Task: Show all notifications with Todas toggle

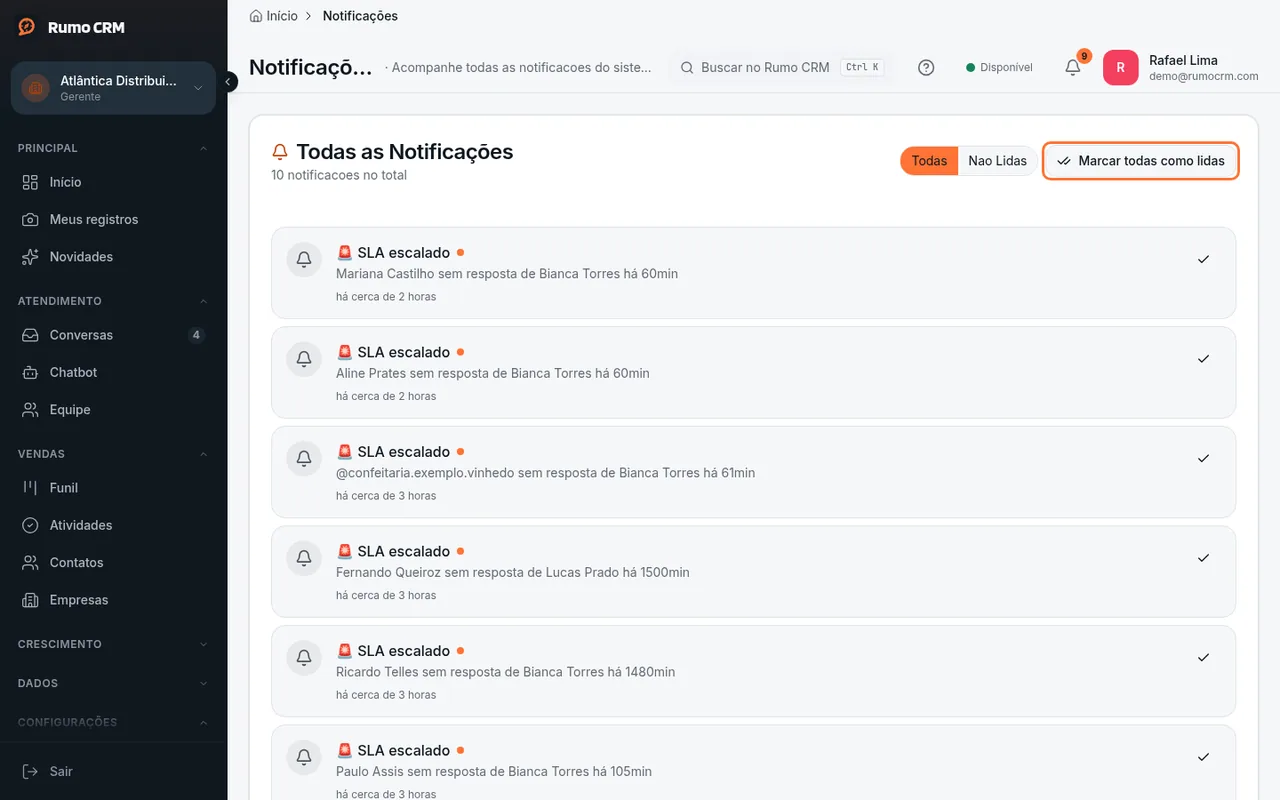Action: (x=929, y=161)
